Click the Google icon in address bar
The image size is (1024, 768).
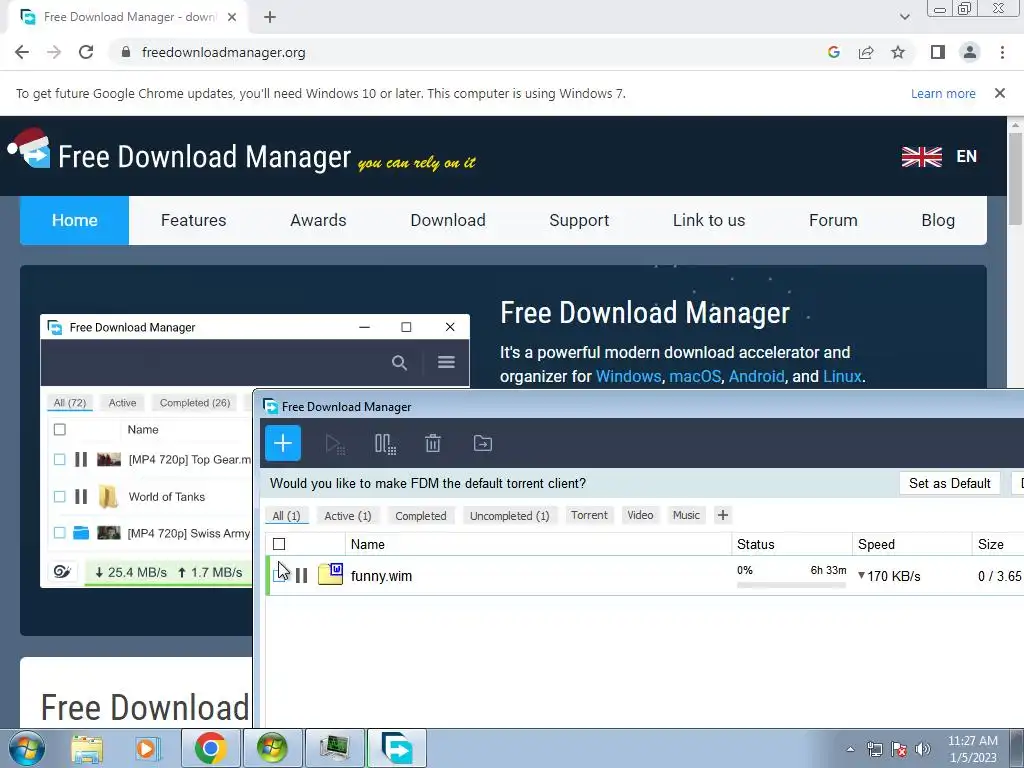pos(833,52)
